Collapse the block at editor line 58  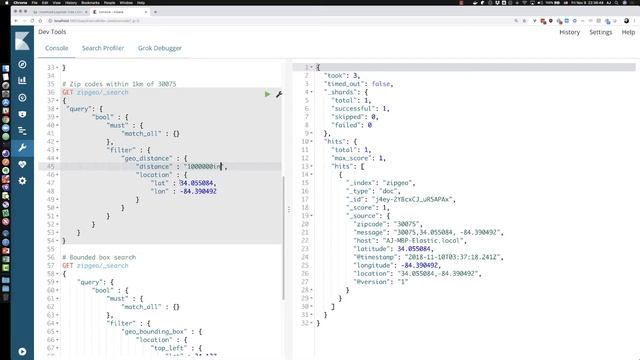point(57,274)
